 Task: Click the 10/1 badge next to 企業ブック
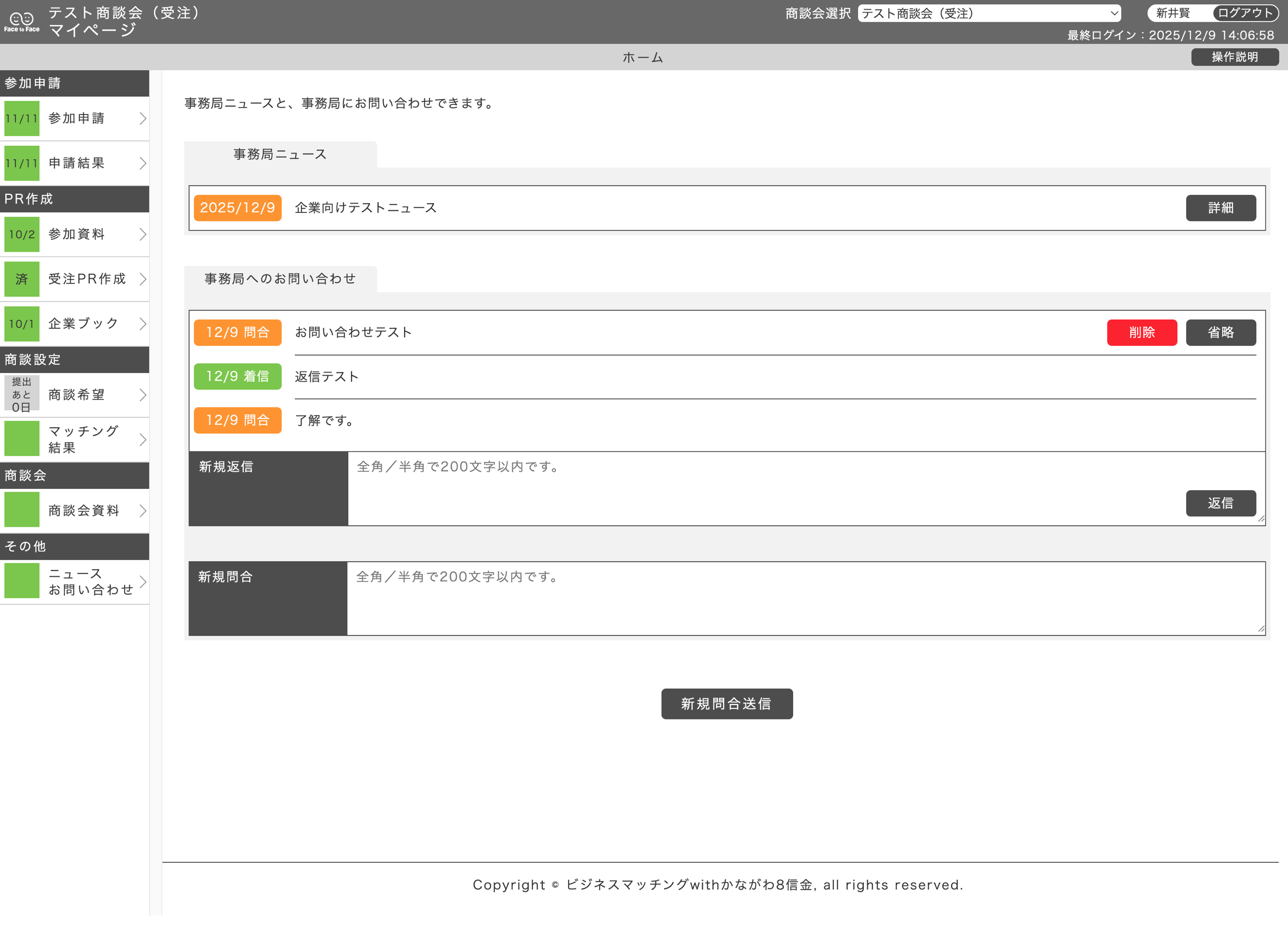[22, 324]
